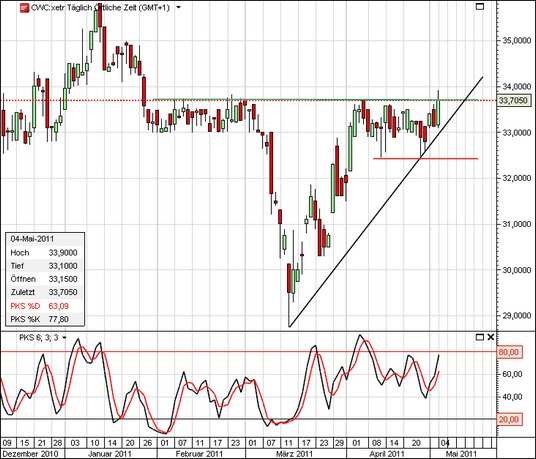This screenshot has width=536, height=459.
Task: Click the 35,0000 price axis label
Action: [516, 41]
